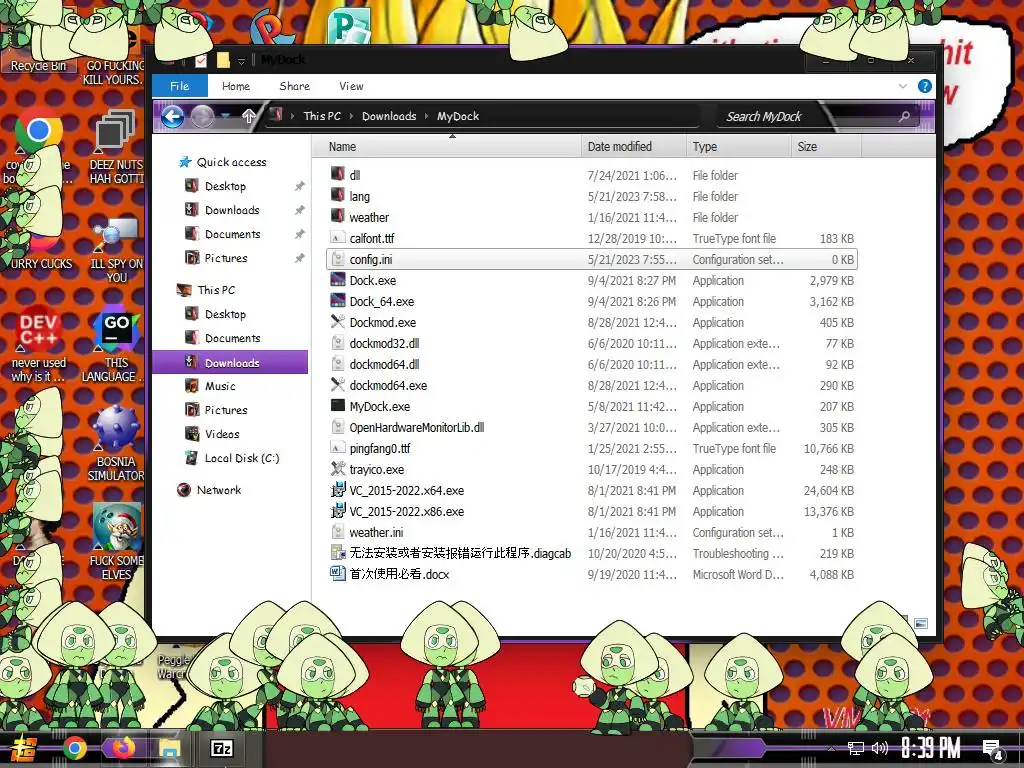Open Firefox from the taskbar

[123, 748]
